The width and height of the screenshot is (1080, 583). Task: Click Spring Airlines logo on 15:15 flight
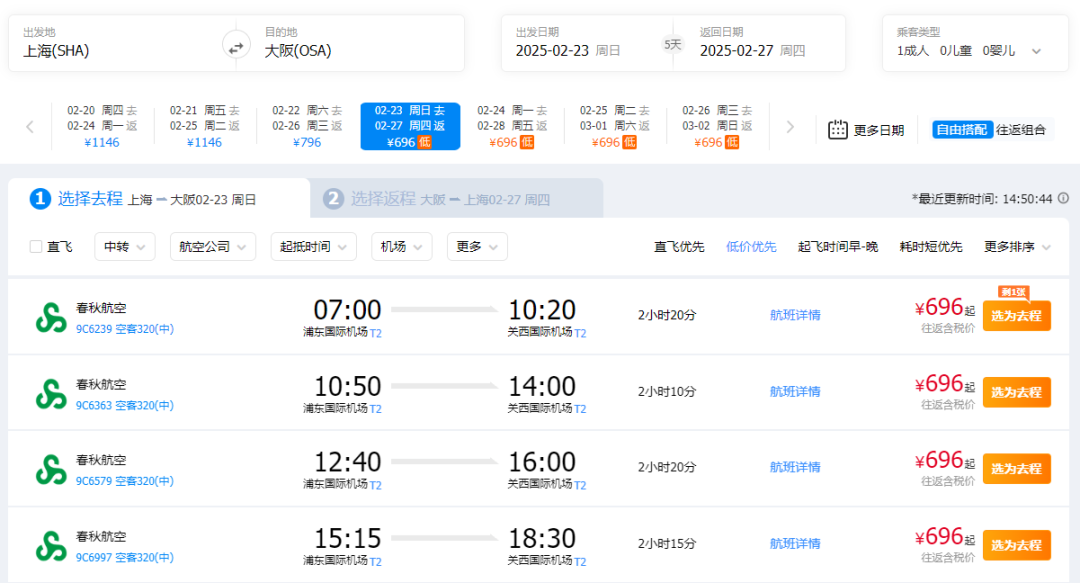coord(51,545)
